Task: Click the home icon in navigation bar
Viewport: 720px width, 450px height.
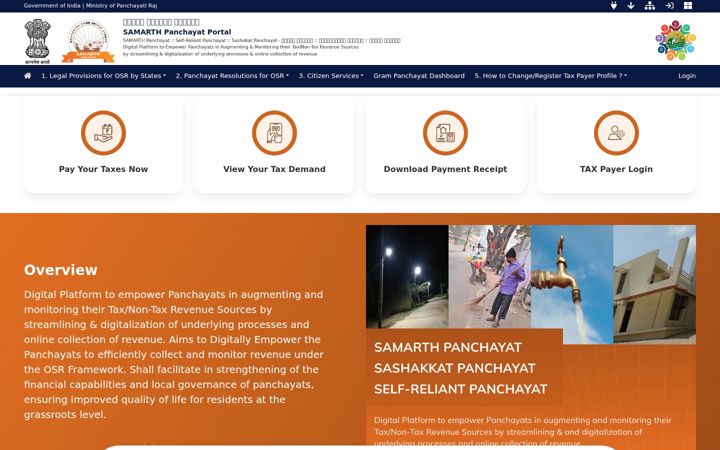Action: click(28, 76)
